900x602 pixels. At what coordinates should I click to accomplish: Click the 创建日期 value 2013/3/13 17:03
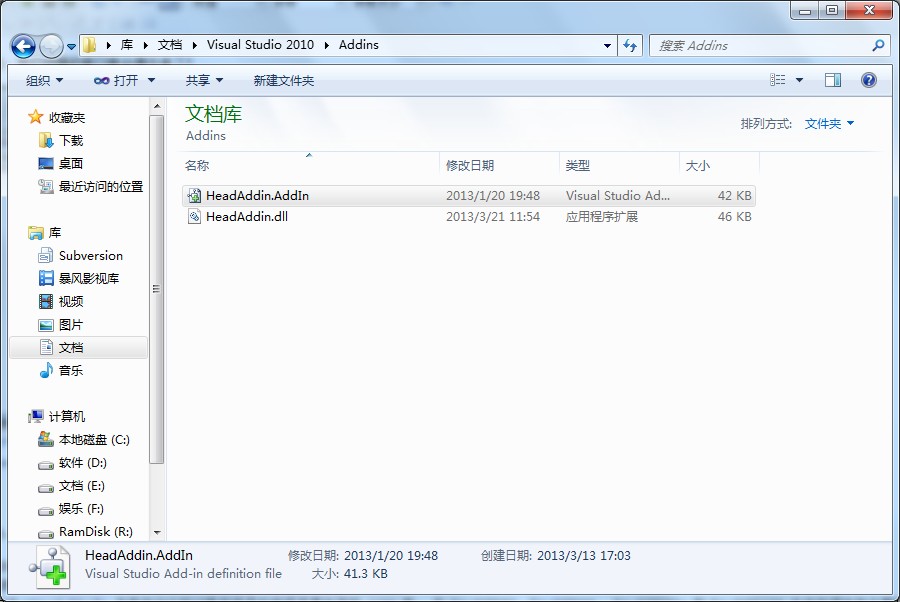click(583, 556)
